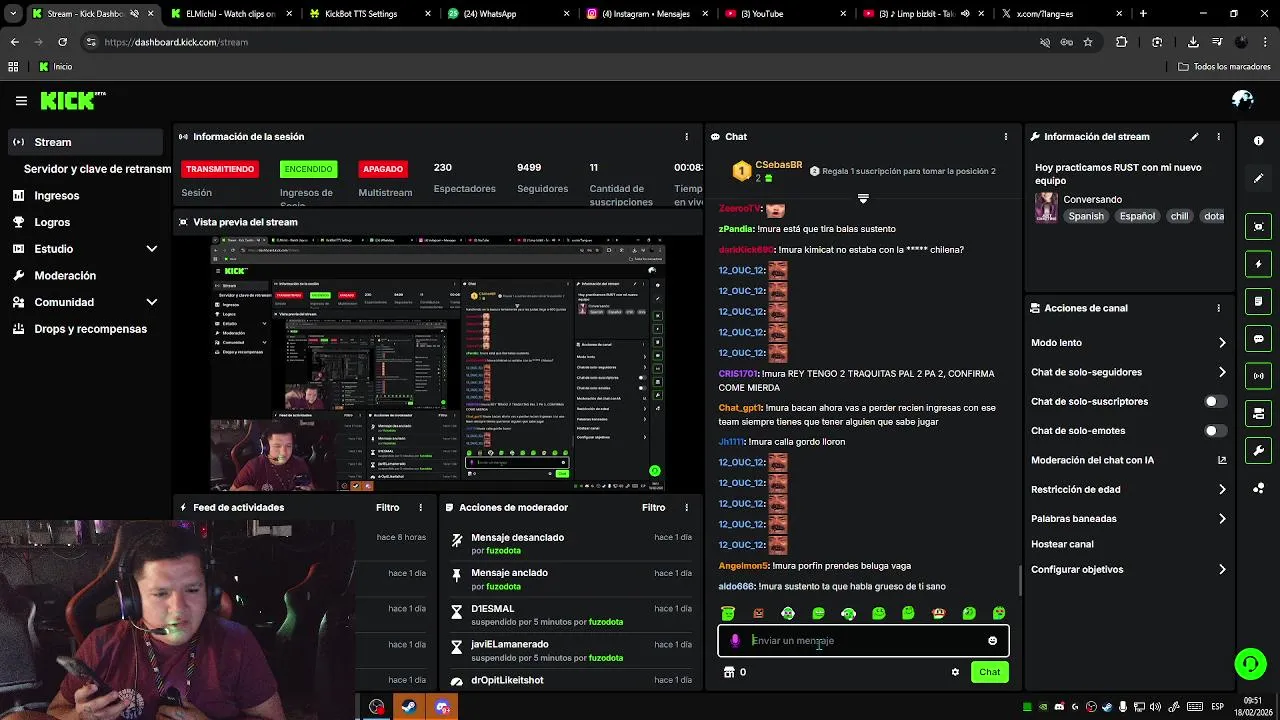Open the emoji picker in message box
Viewport: 1280px width, 720px height.
point(992,641)
